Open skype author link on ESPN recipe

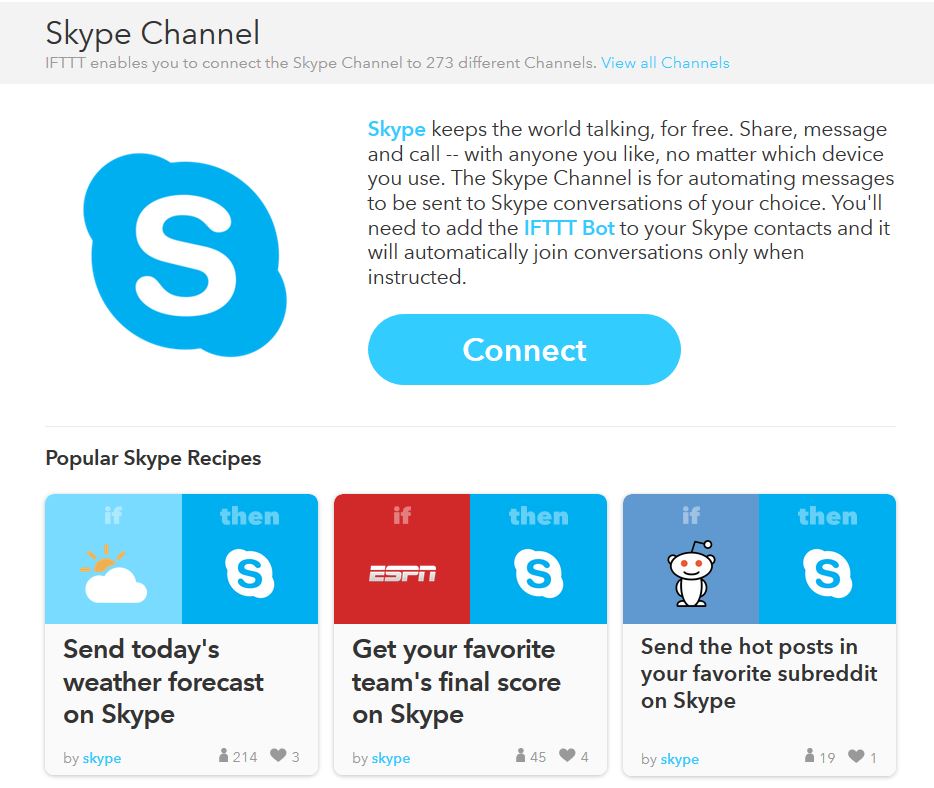click(x=391, y=758)
